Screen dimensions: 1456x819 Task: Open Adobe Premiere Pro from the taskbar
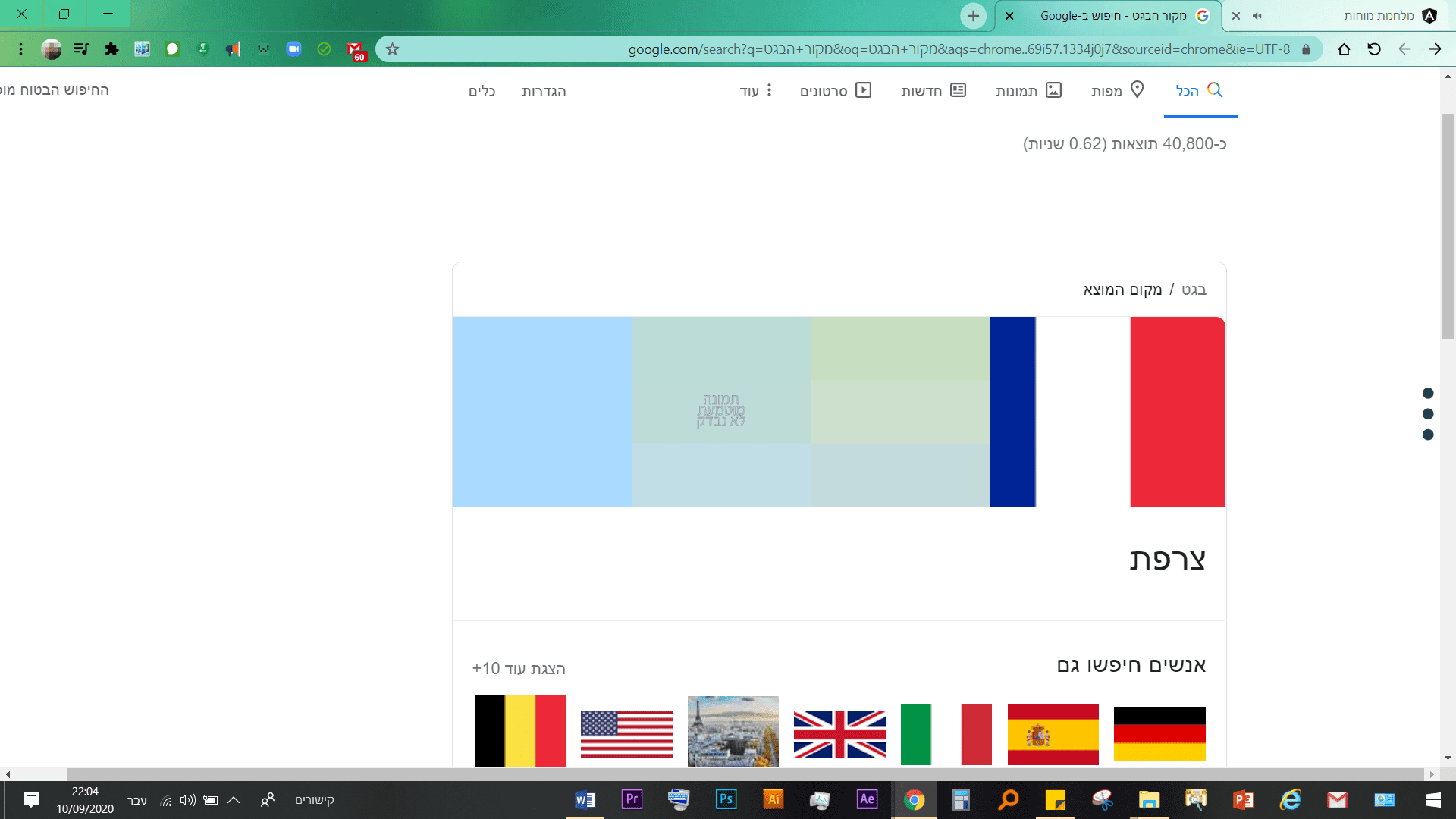click(632, 799)
